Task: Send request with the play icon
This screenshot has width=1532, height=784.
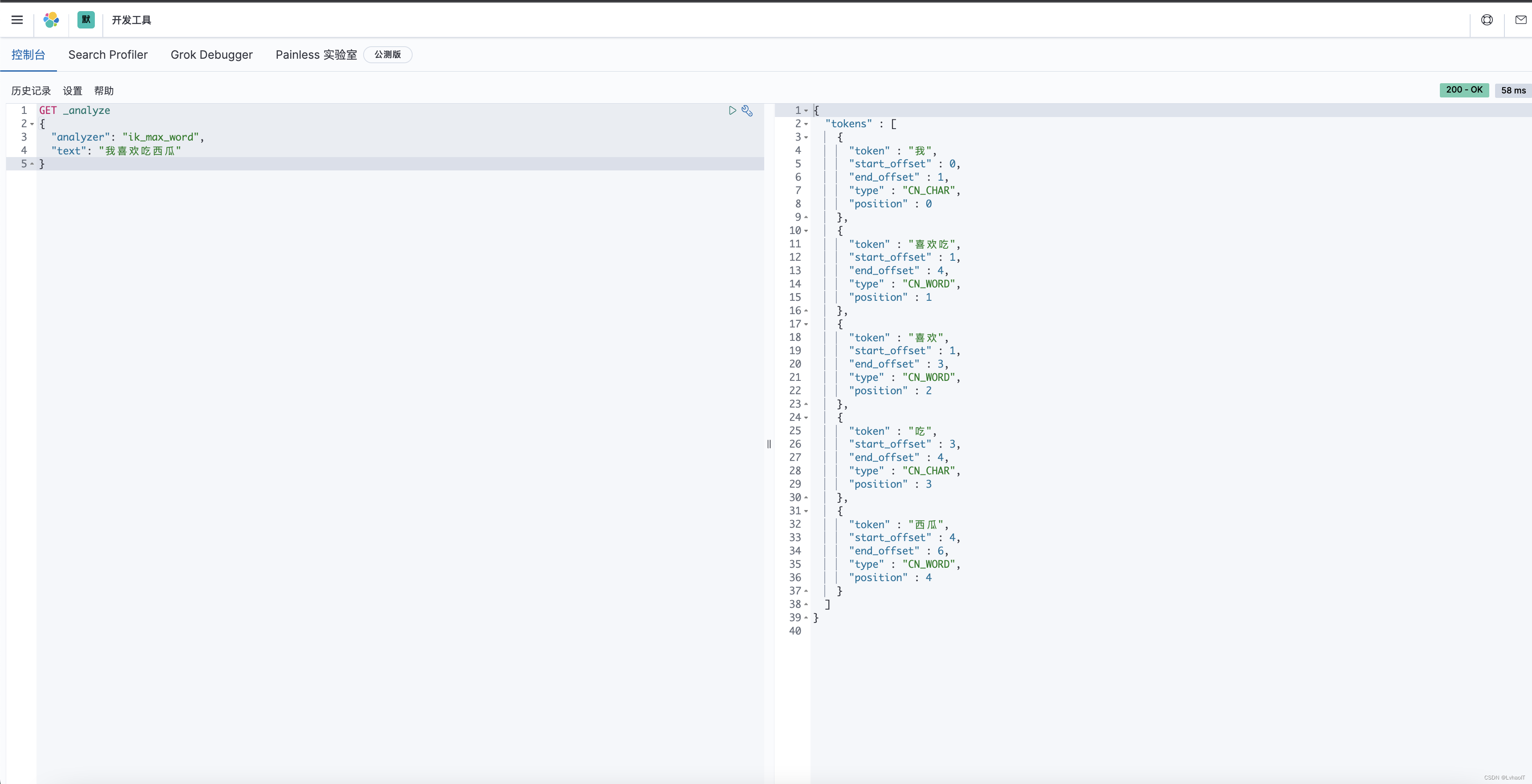Action: tap(733, 110)
